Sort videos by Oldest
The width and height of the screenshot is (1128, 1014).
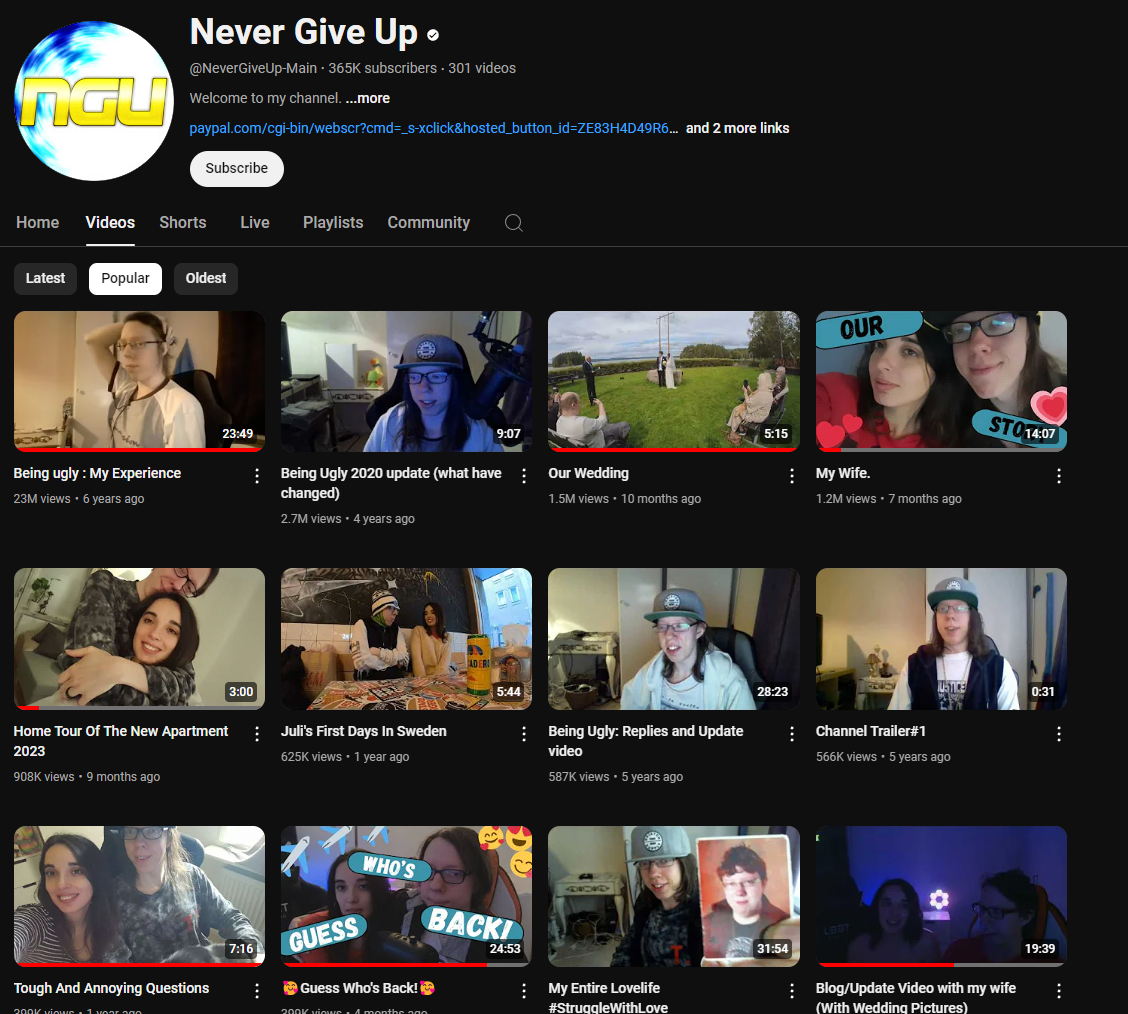click(206, 278)
